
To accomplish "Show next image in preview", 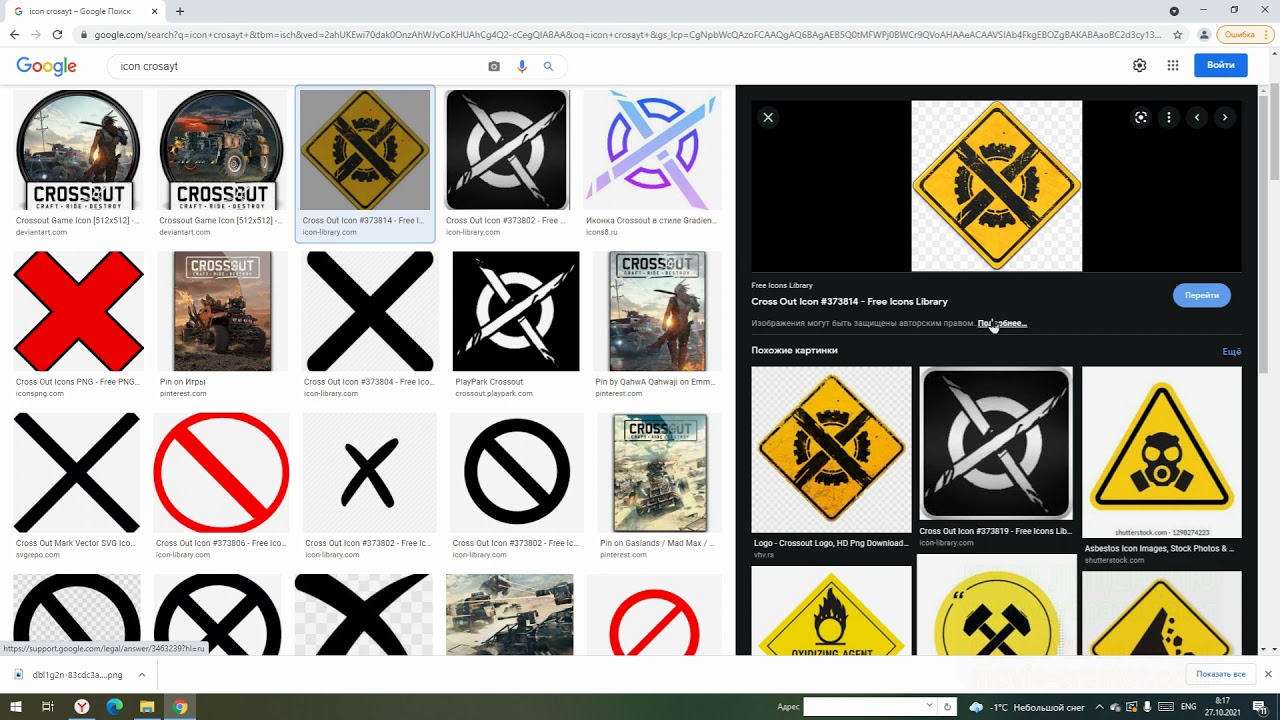I will [x=1225, y=117].
